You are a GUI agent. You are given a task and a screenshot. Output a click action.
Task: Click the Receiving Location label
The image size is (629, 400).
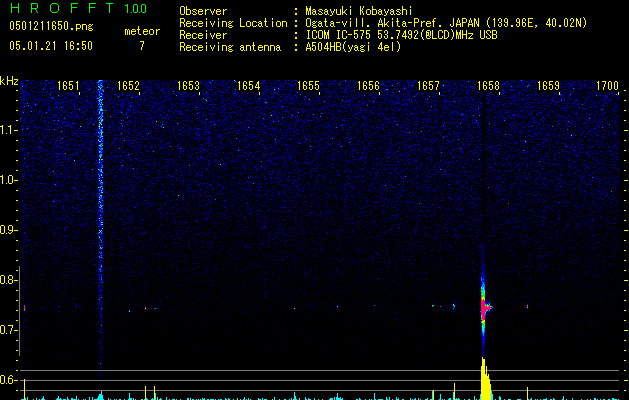pyautogui.click(x=233, y=23)
